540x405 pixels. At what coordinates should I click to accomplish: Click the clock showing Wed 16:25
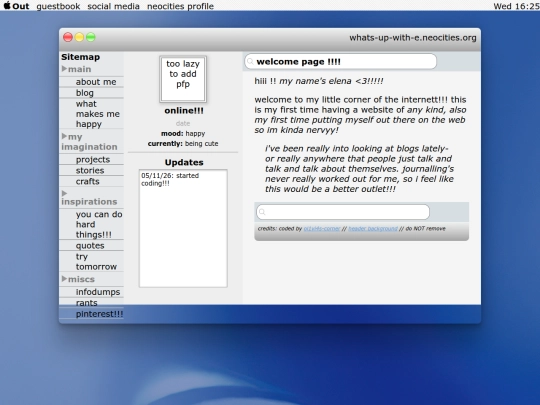pyautogui.click(x=516, y=6)
